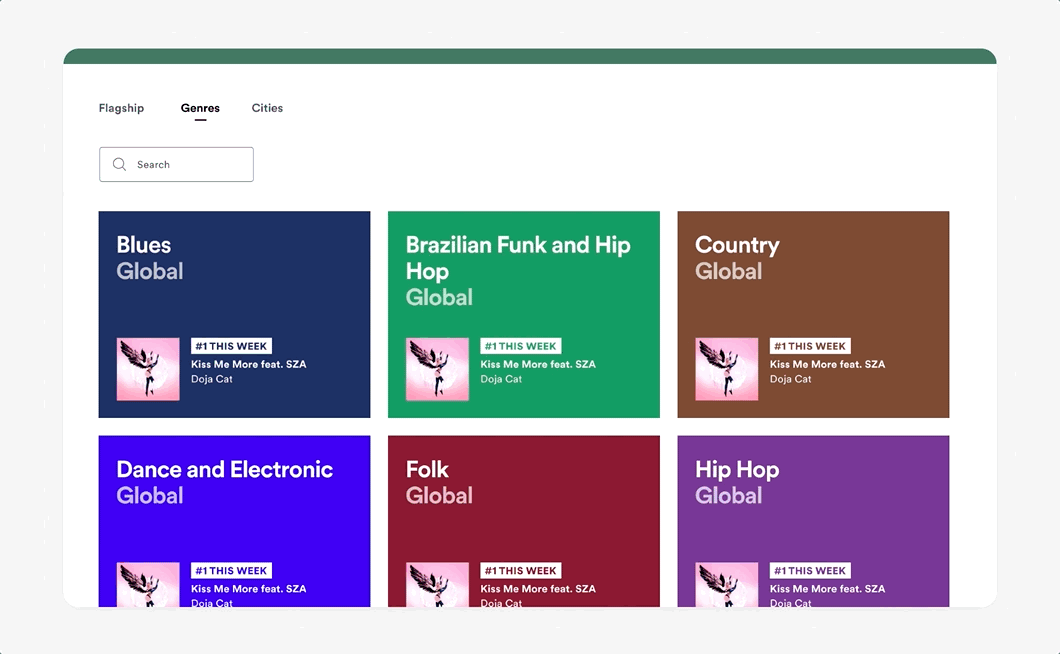Click '#1 THIS WEEK' badge in Dance and Electronic card
The width and height of the screenshot is (1060, 654).
coord(231,571)
